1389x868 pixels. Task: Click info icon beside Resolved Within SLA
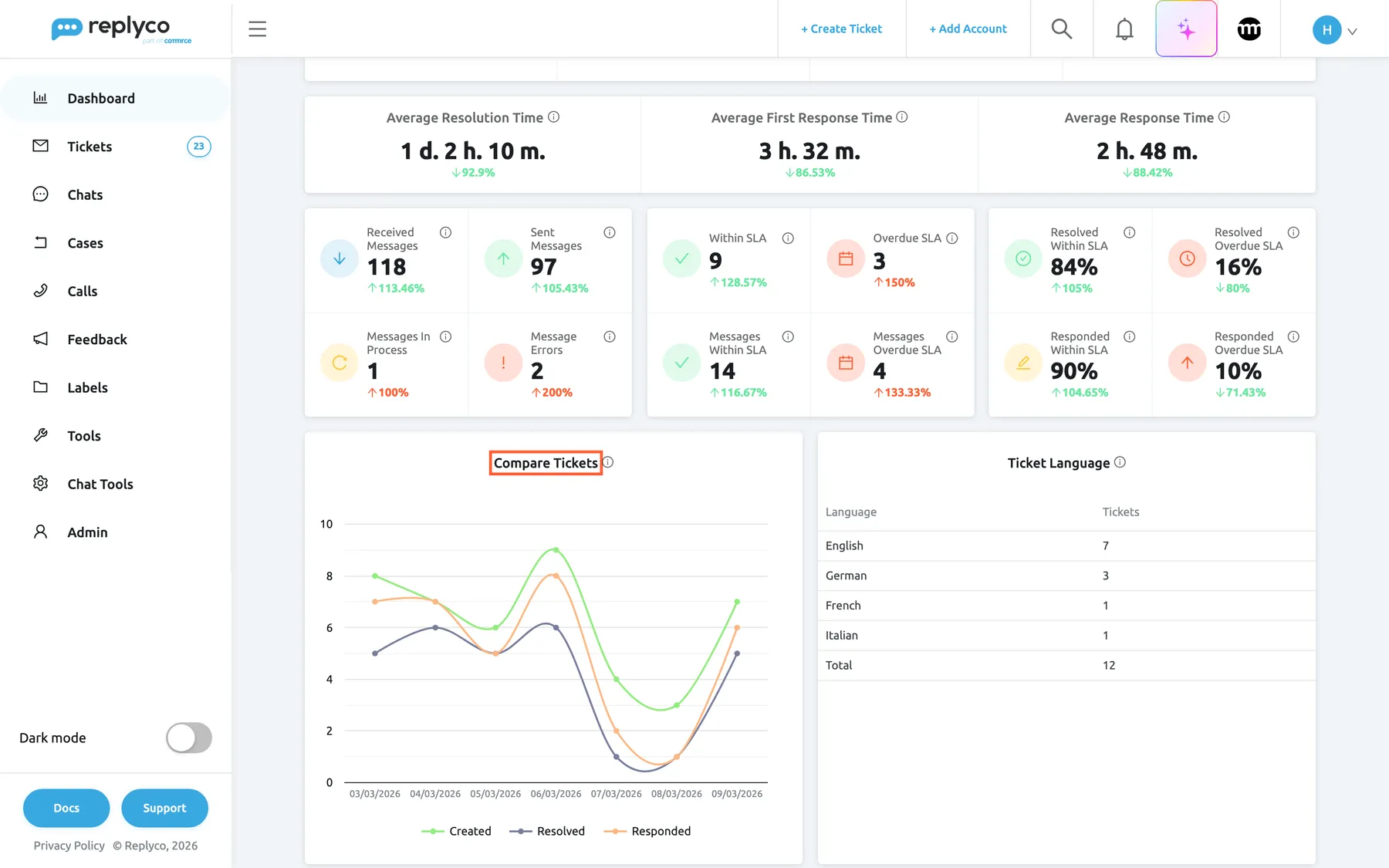coord(1129,232)
